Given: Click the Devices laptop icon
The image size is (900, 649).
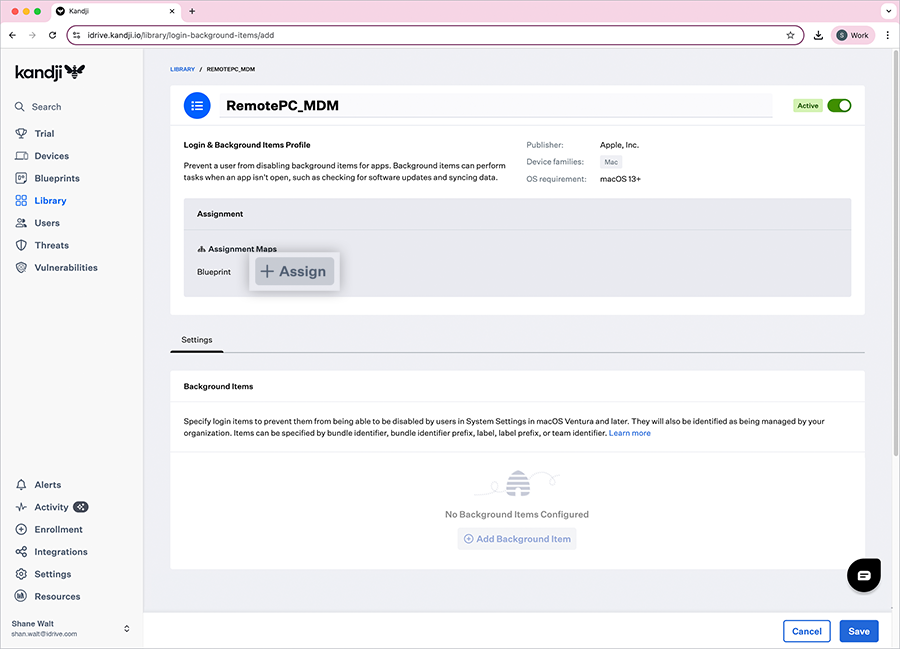Looking at the screenshot, I should [x=21, y=156].
